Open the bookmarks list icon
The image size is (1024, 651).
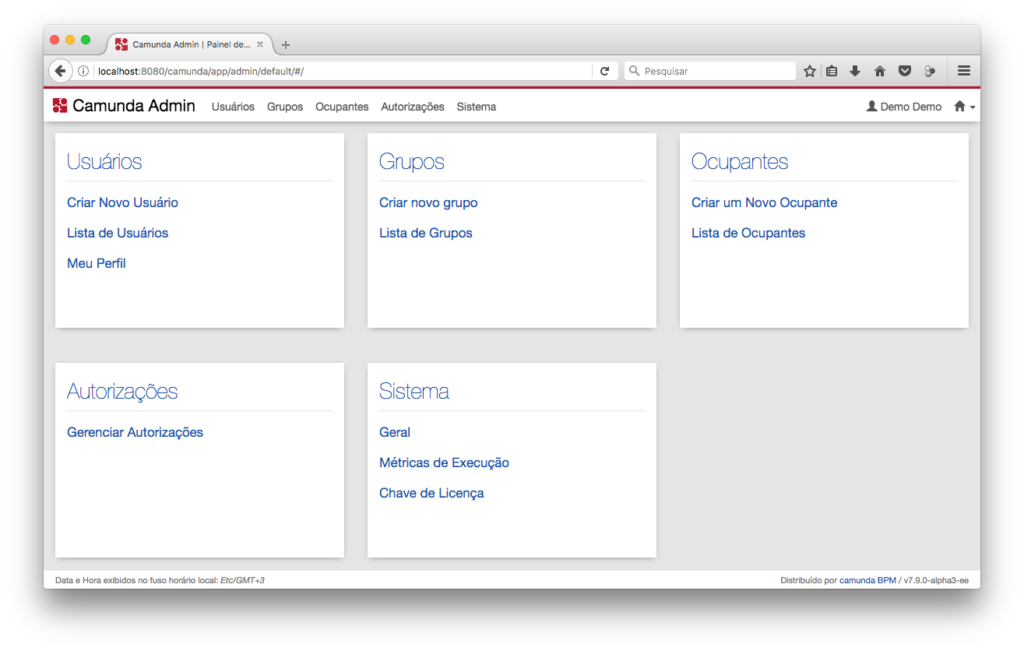832,71
